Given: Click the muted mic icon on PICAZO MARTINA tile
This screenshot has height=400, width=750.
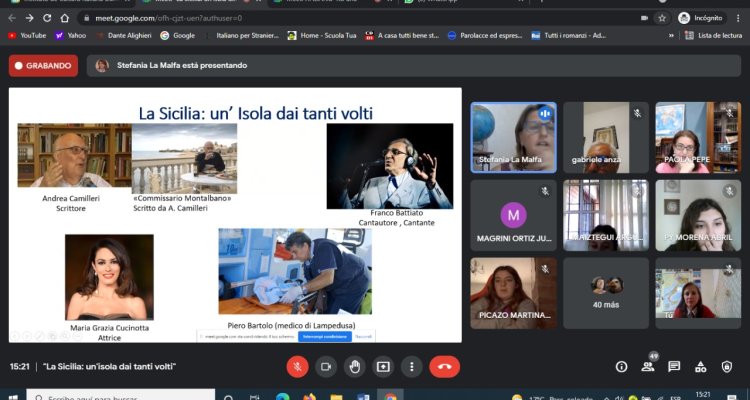Looking at the screenshot, I should [x=545, y=269].
